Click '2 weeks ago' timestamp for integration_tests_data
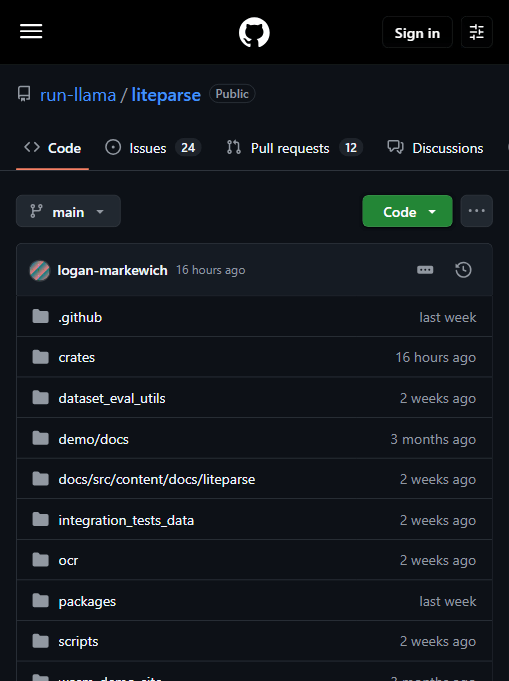Screen dimensions: 509x681 [x=438, y=520]
